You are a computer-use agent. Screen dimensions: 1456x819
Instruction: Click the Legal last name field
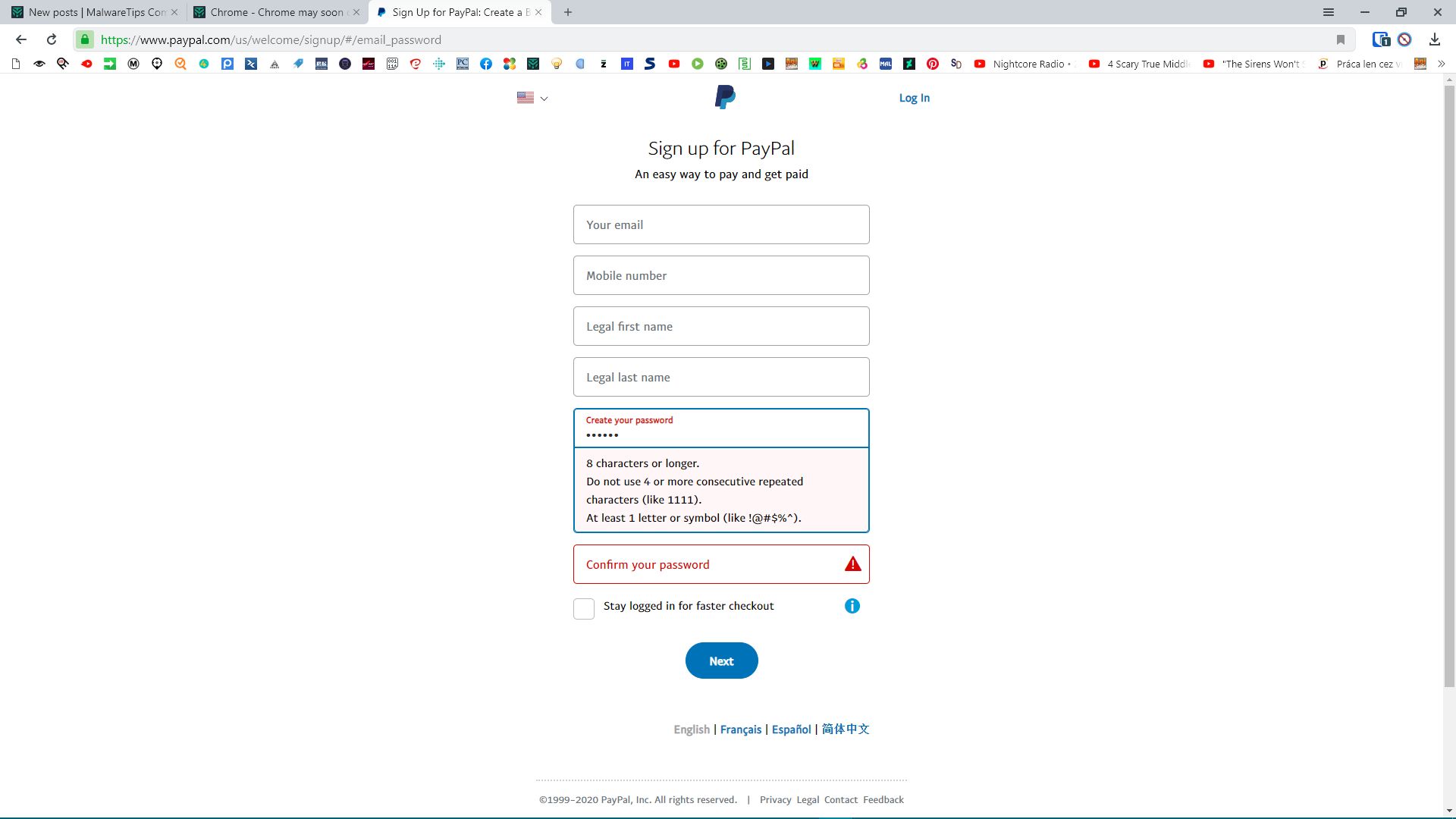(721, 377)
